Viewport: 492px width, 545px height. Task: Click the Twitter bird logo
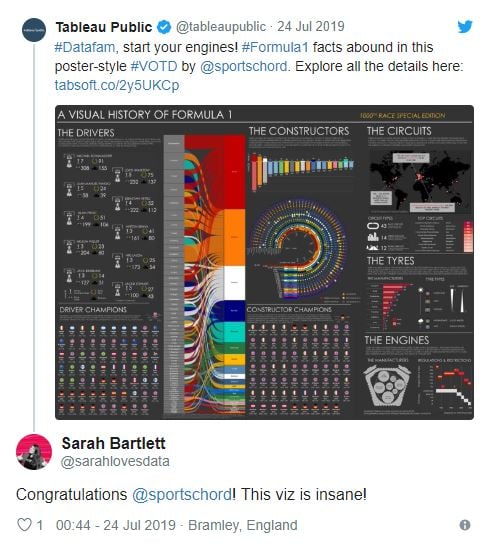(x=465, y=27)
